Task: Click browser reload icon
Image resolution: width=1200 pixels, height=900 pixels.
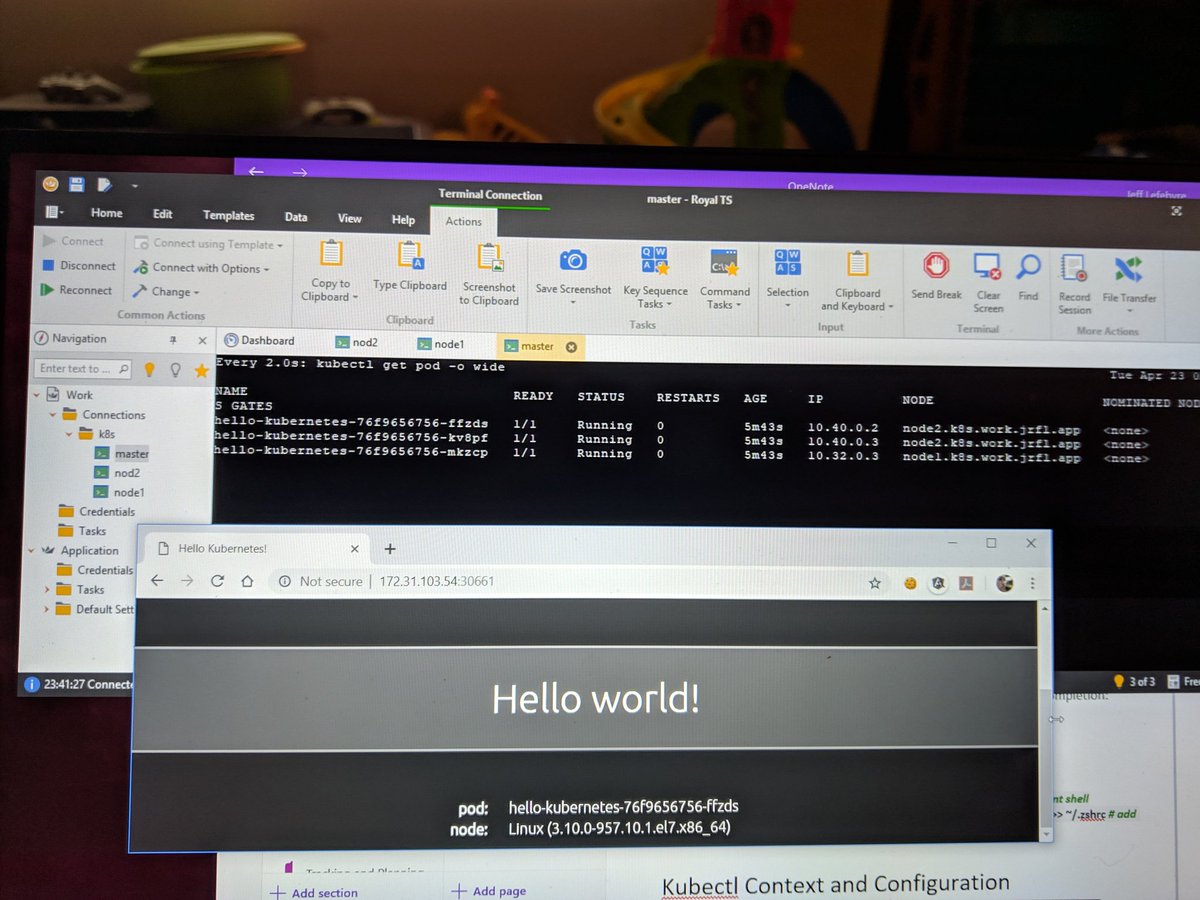Action: pos(217,581)
